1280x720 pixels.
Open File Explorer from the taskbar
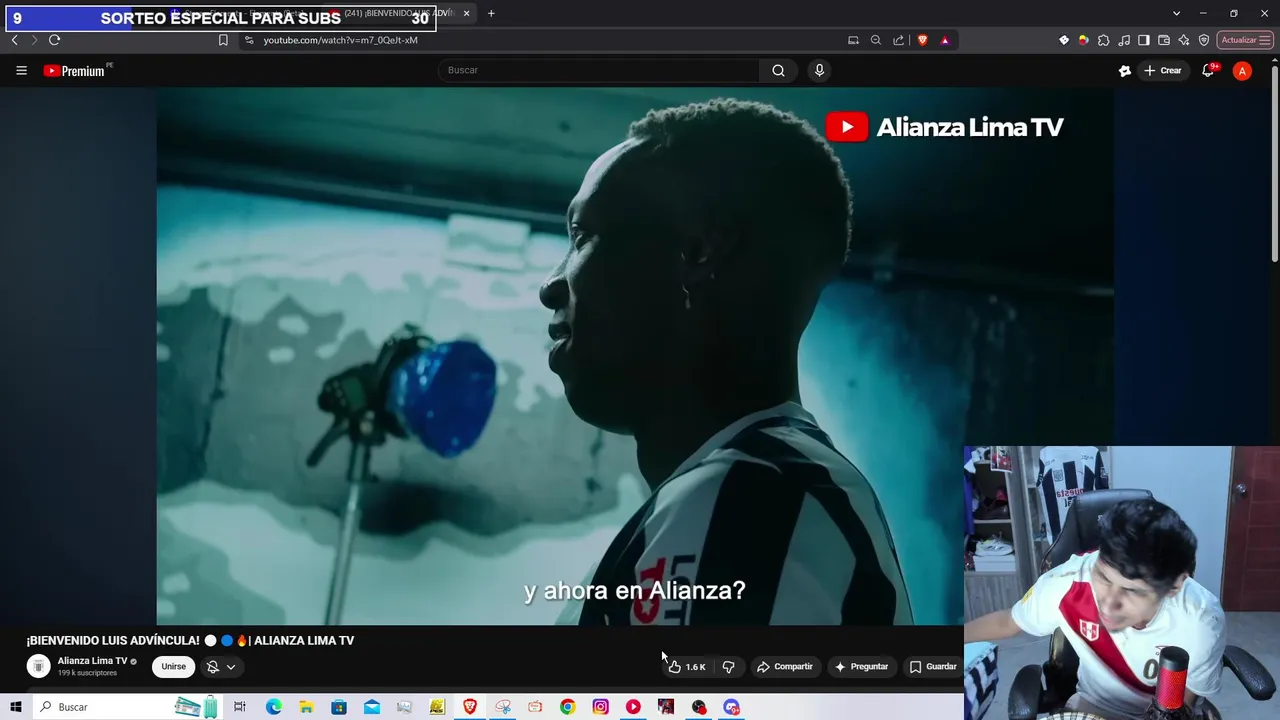(x=306, y=707)
